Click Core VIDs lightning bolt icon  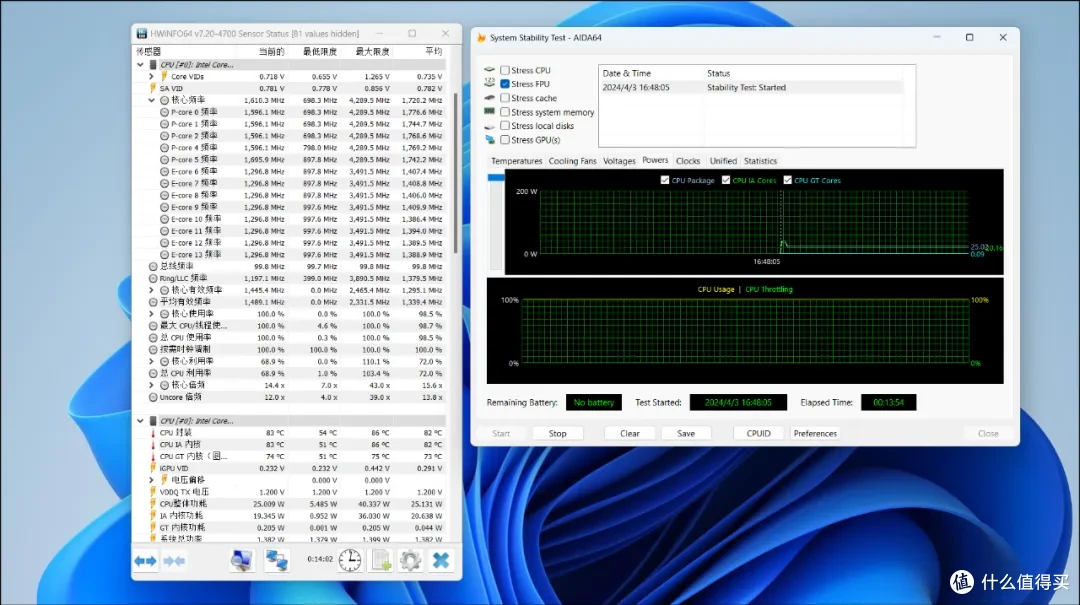tap(164, 76)
